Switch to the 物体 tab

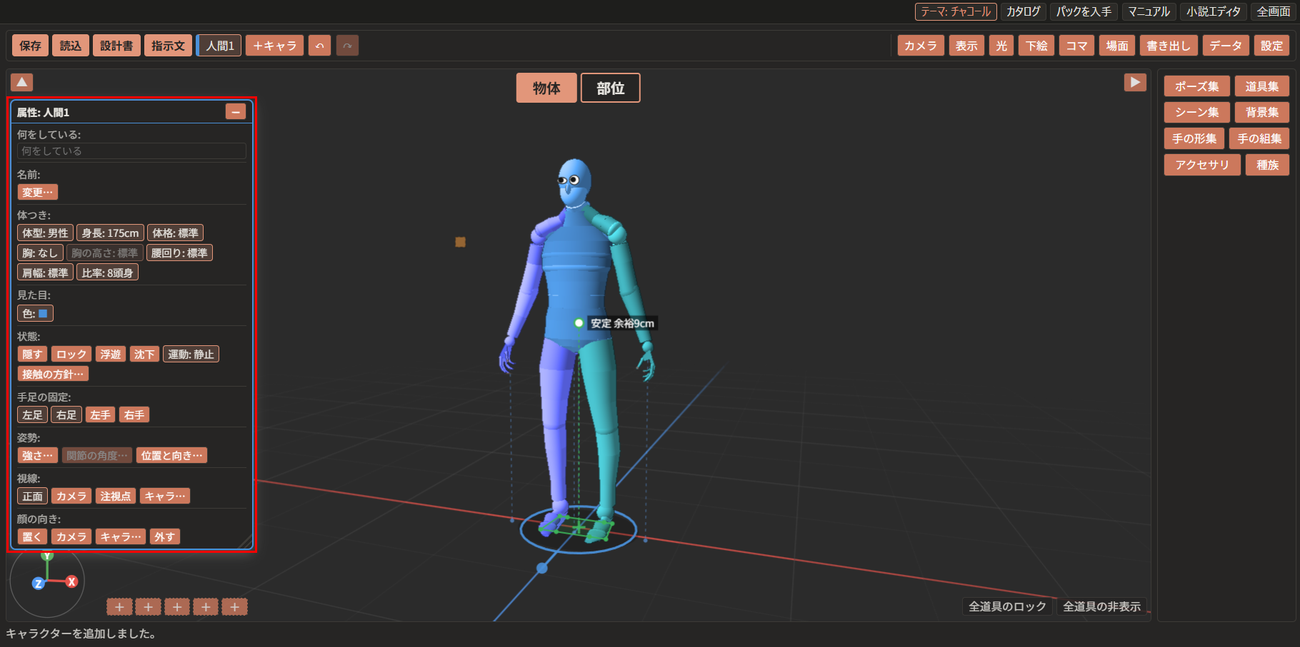(x=546, y=88)
